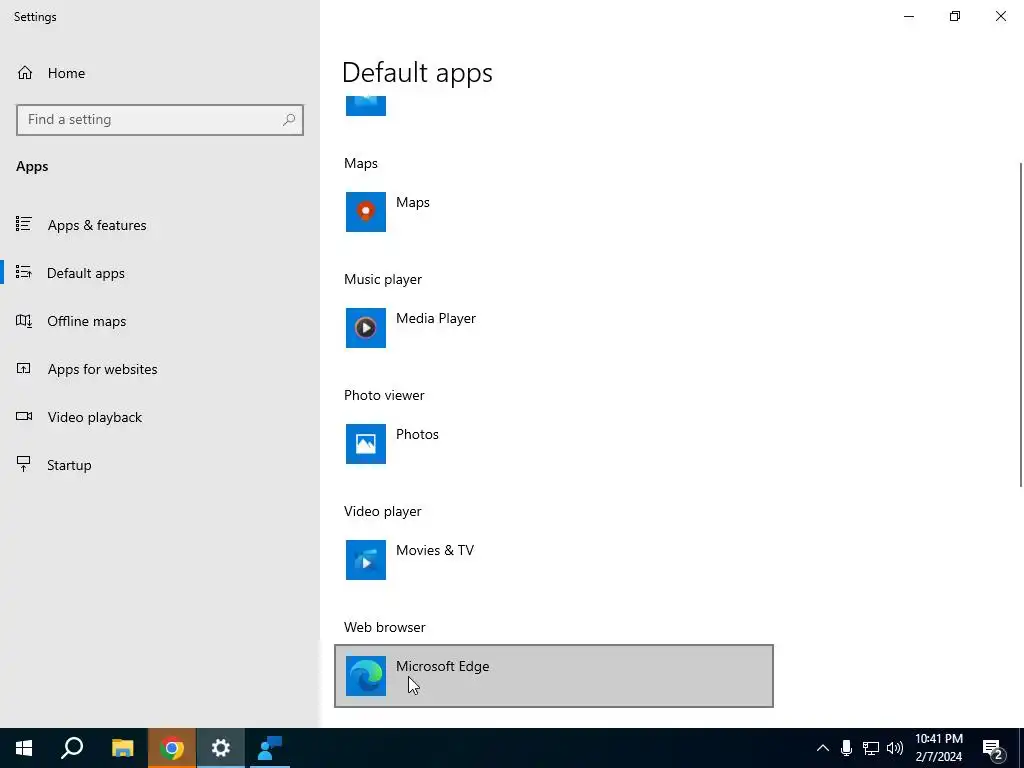Focus the Find a setting search box
Screen dimensions: 1024x768
[160, 120]
